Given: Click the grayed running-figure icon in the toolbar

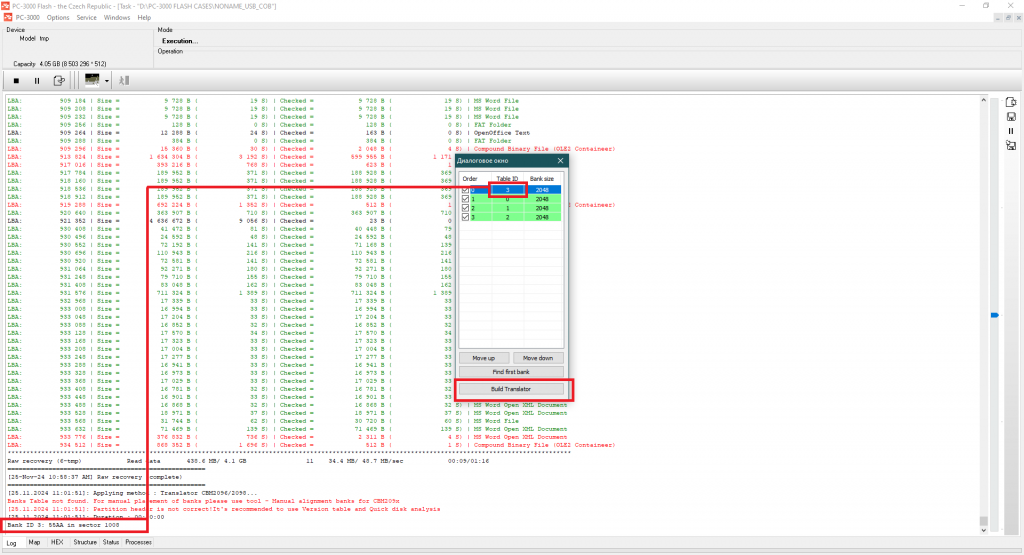Looking at the screenshot, I should pyautogui.click(x=124, y=80).
